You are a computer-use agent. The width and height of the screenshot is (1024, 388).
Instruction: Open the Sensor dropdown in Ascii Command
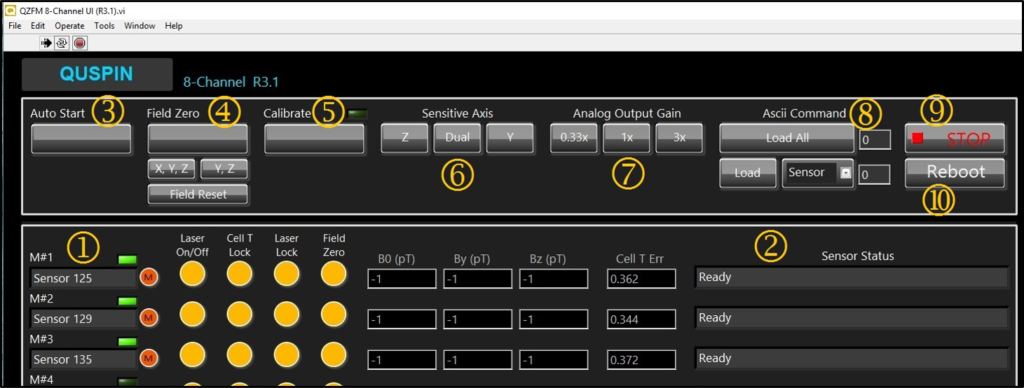coord(818,173)
